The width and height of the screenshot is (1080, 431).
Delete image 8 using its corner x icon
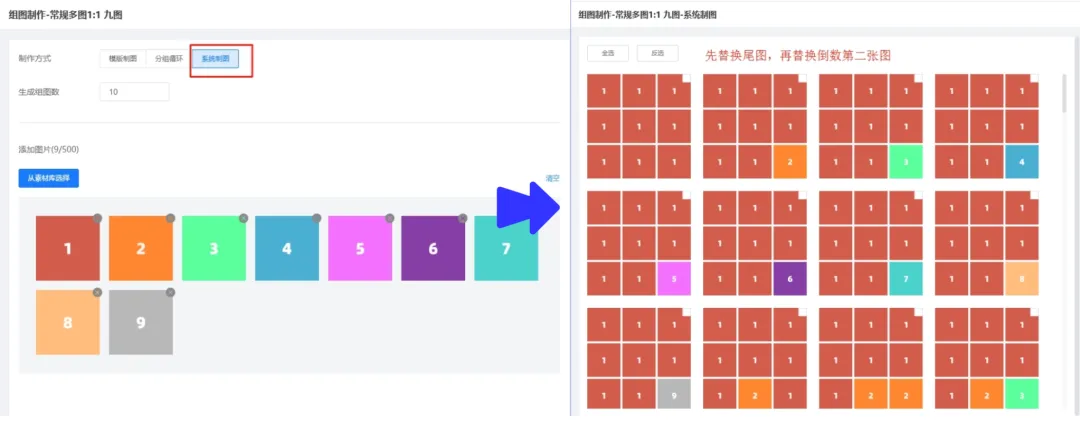tap(97, 292)
